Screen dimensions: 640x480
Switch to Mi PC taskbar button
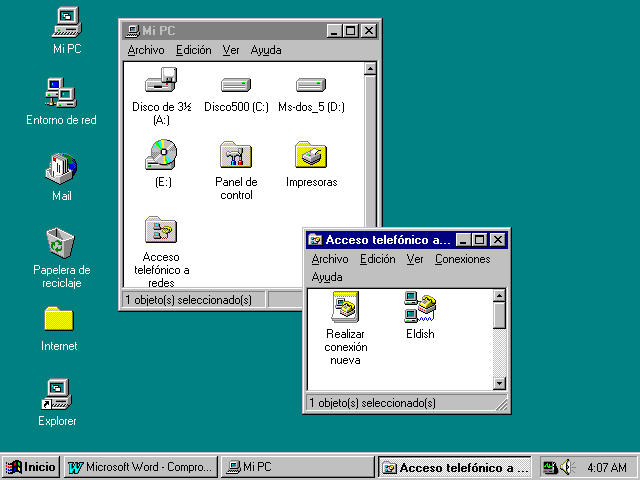[x=298, y=467]
